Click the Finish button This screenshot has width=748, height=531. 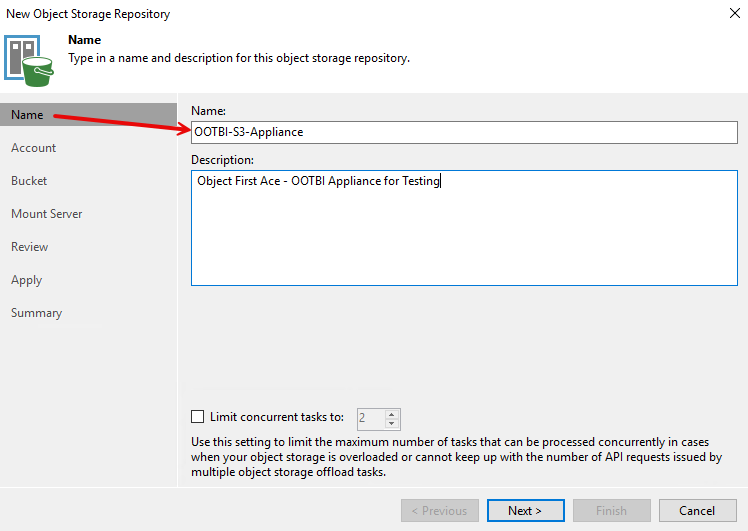pos(611,510)
